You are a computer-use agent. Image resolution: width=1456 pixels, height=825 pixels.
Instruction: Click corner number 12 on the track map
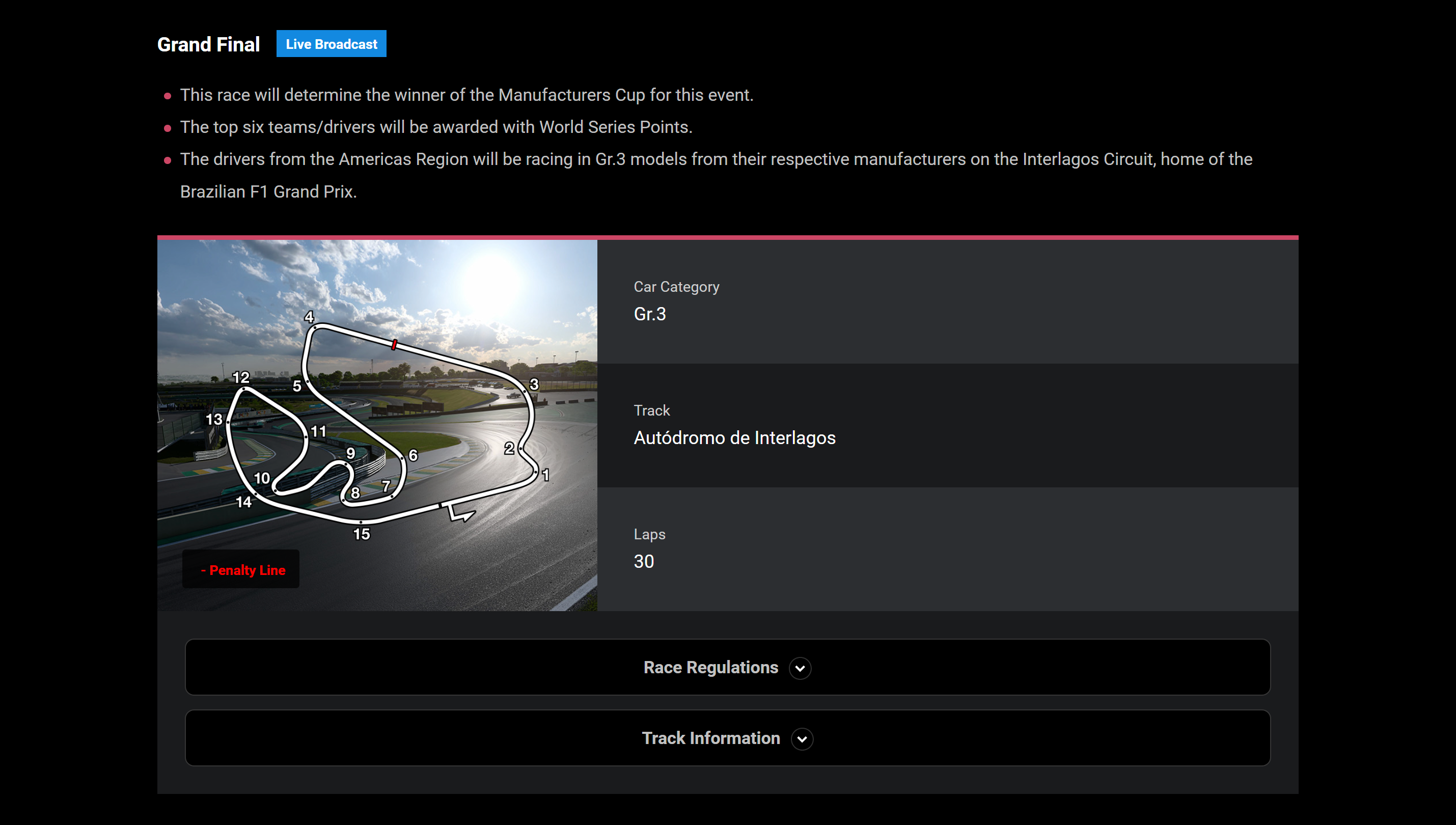[241, 377]
